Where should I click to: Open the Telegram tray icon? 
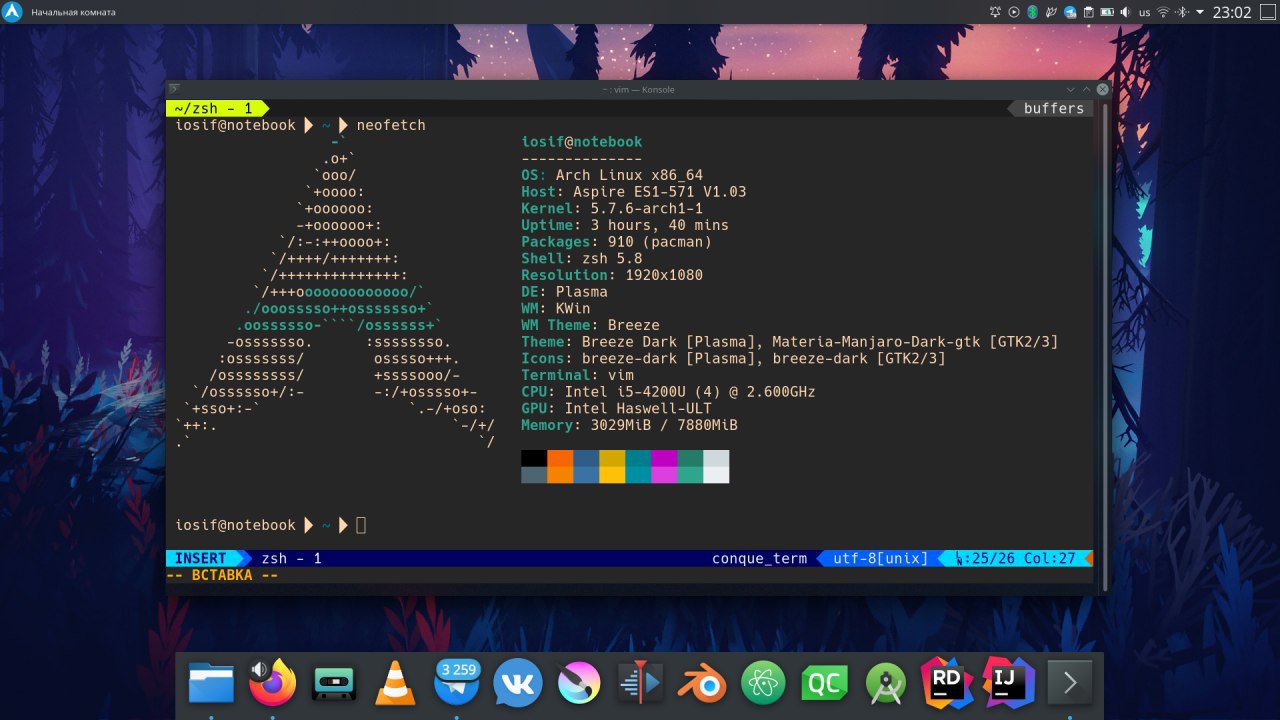[x=1070, y=12]
